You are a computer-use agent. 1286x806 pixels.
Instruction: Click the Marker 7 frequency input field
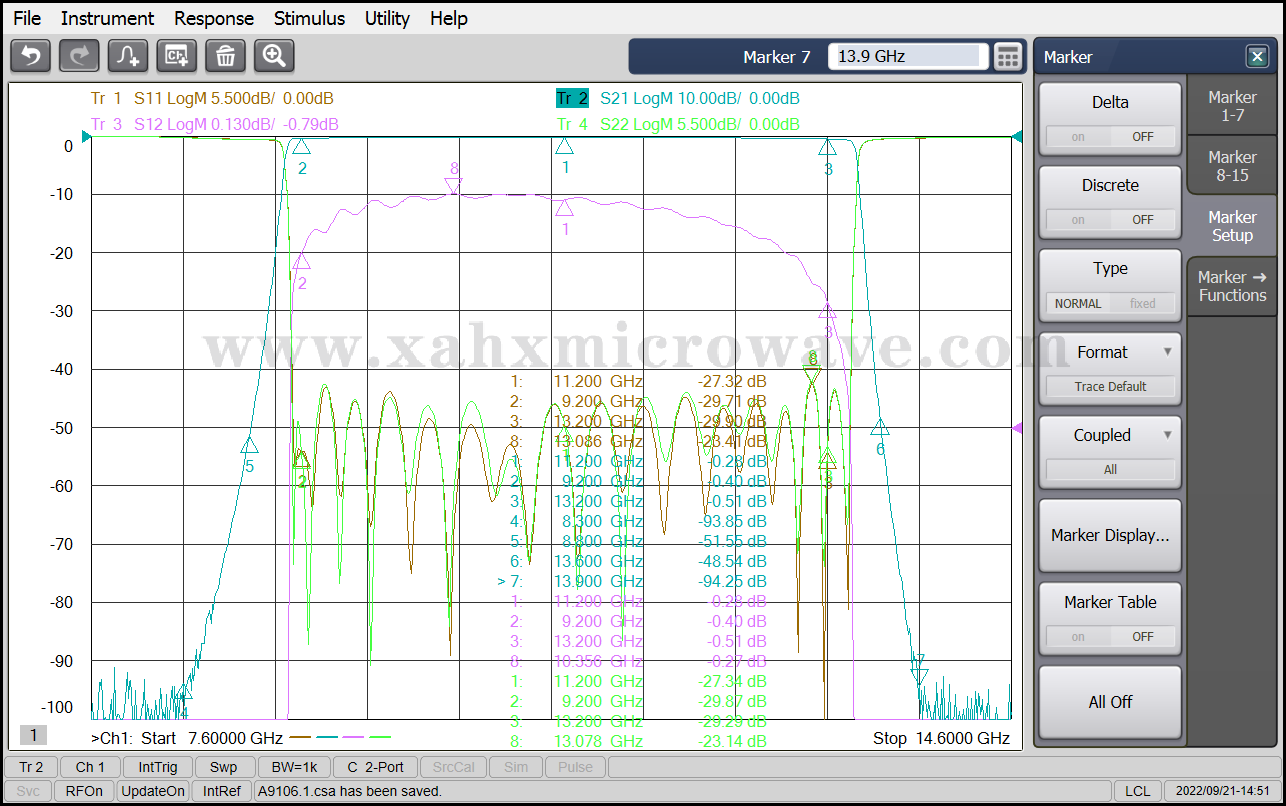(907, 57)
